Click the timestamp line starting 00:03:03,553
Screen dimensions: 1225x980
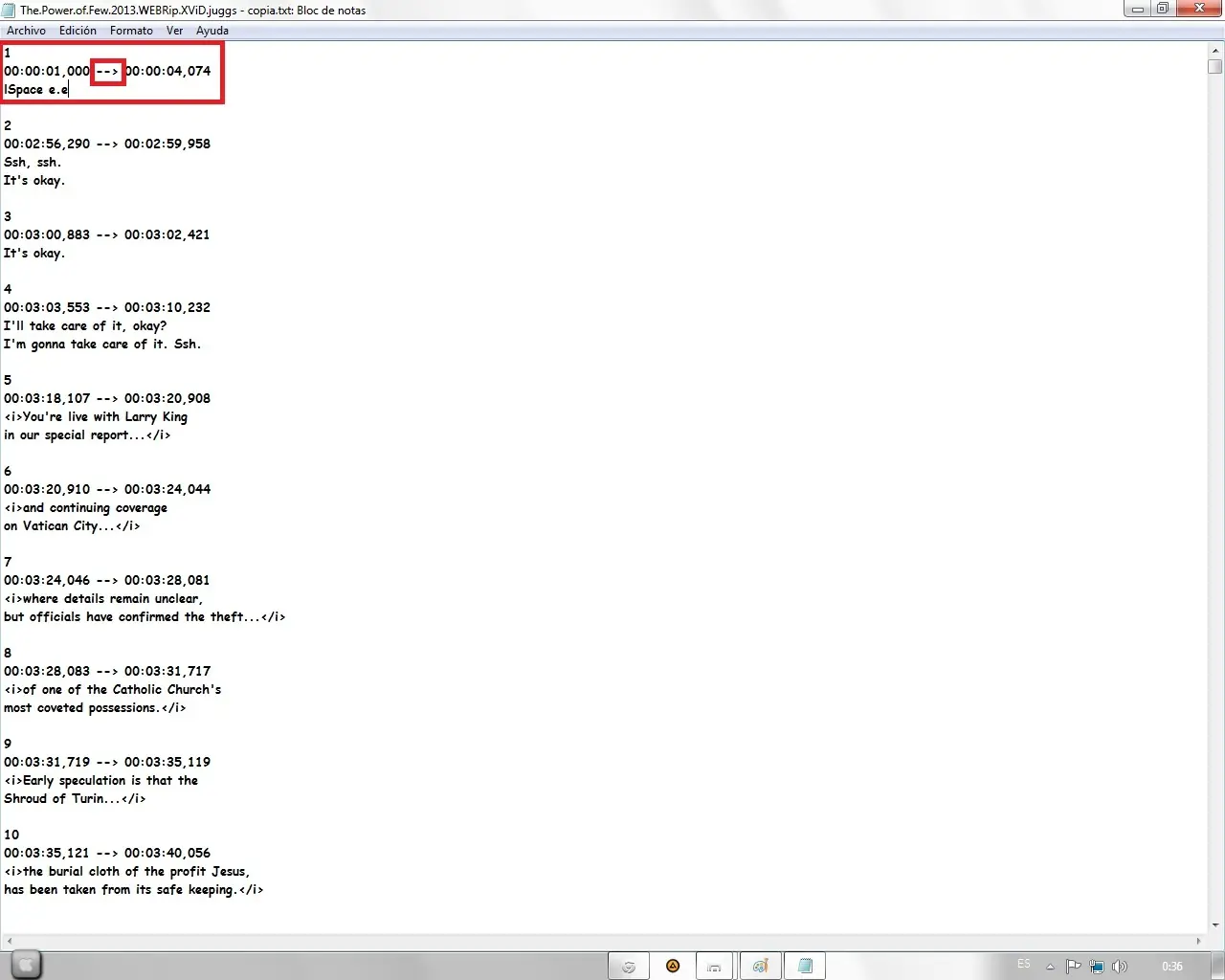tap(107, 307)
